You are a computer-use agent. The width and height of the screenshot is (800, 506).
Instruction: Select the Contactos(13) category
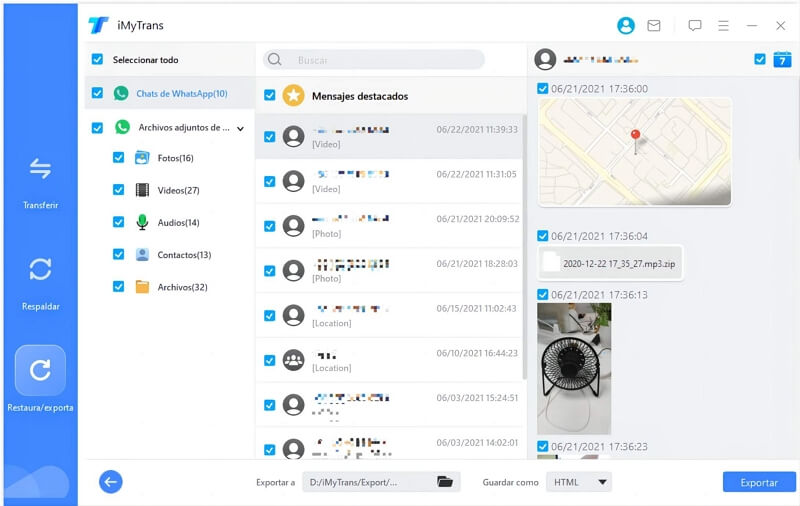point(184,255)
